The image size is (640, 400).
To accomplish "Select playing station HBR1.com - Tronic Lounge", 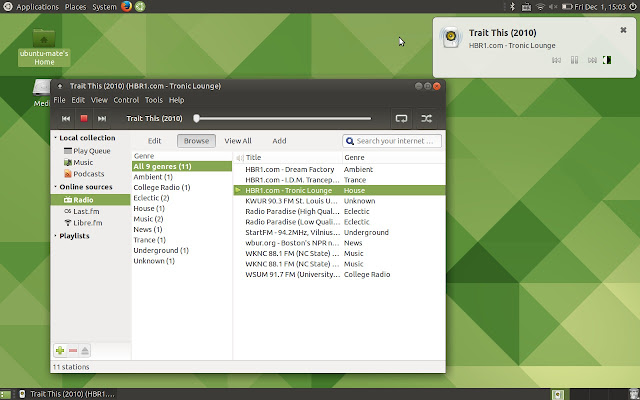I will click(340, 191).
